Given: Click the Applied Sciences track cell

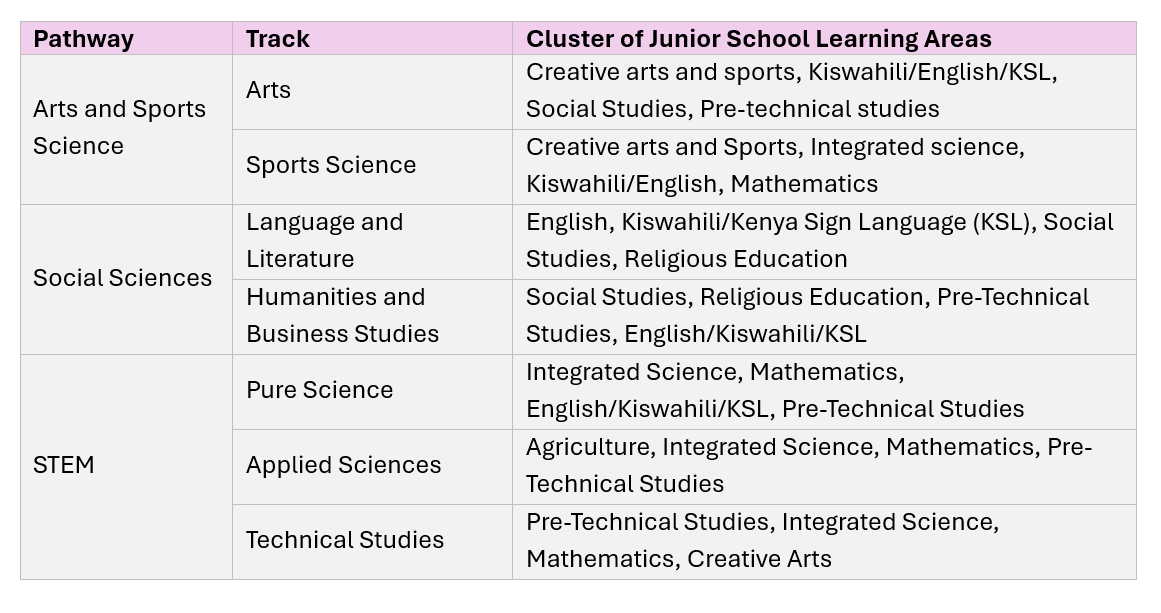Looking at the screenshot, I should coord(372,466).
